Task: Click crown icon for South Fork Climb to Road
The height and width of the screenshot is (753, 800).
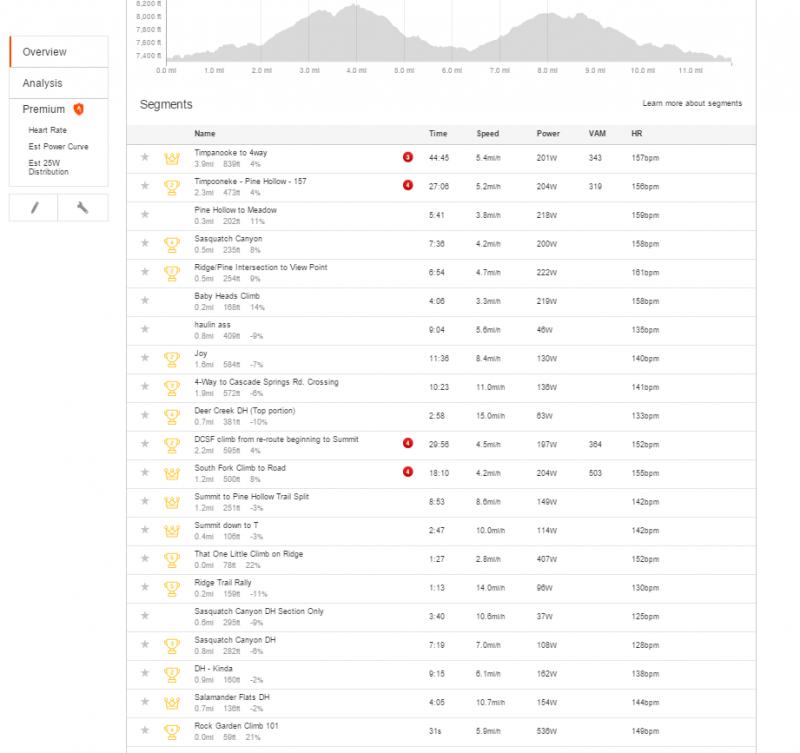Action: tap(172, 473)
